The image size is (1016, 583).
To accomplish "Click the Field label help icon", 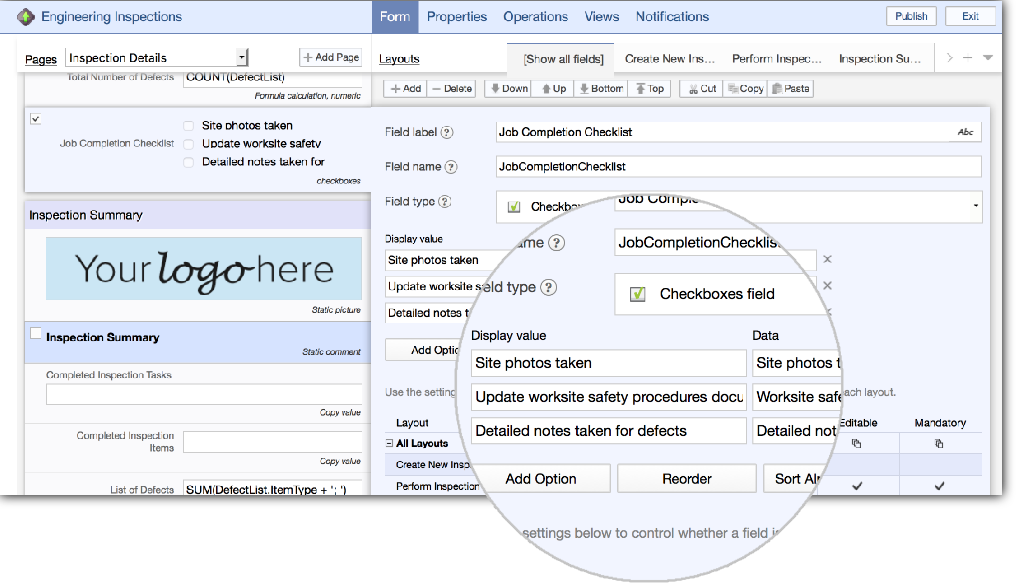I will (x=447, y=132).
